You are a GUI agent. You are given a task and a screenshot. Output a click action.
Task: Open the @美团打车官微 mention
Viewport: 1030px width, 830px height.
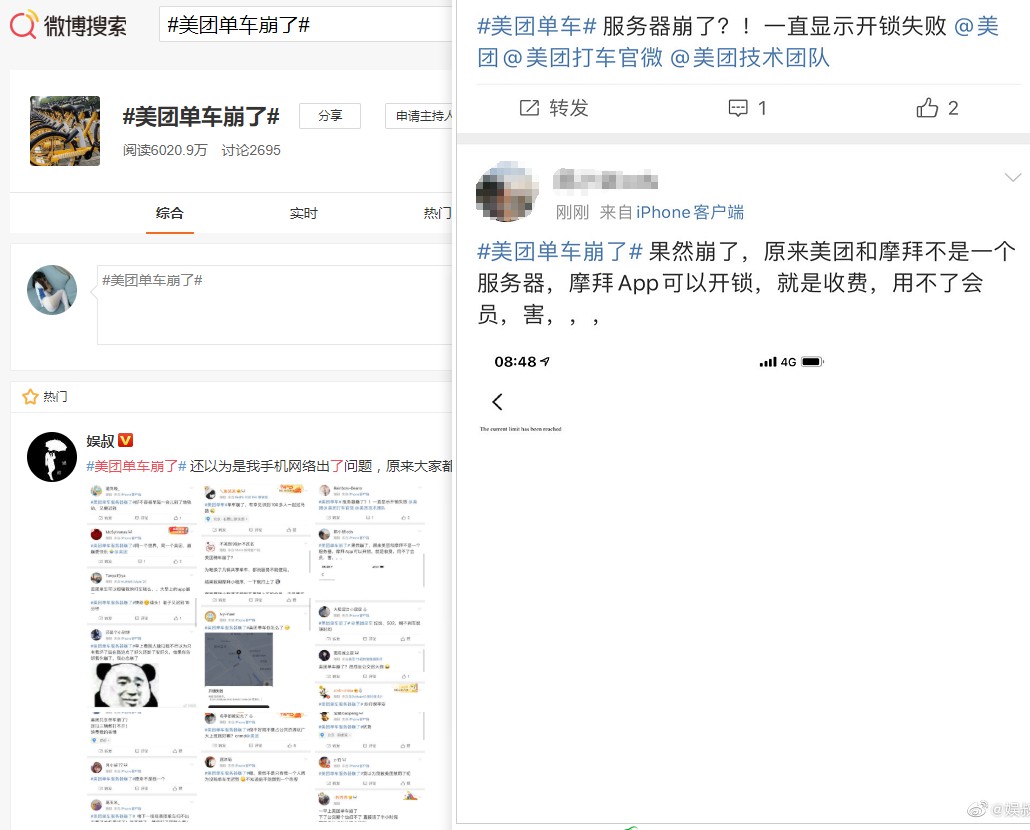click(x=583, y=58)
